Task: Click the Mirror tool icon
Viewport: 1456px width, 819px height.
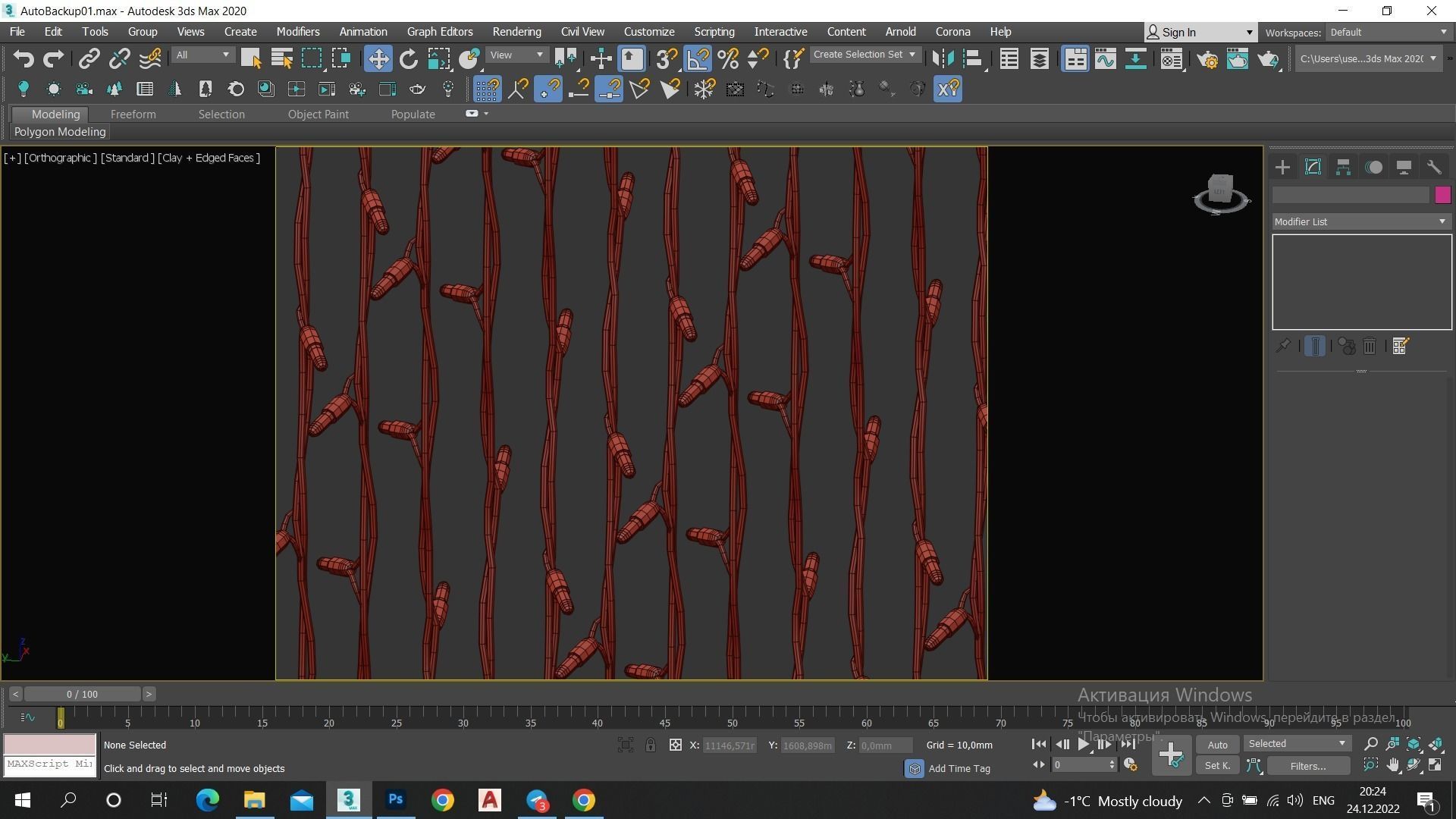Action: pos(943,58)
